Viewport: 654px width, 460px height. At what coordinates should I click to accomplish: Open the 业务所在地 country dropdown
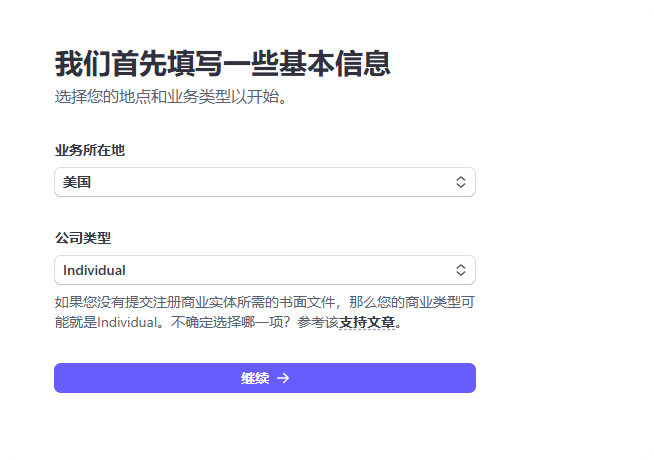pyautogui.click(x=264, y=182)
